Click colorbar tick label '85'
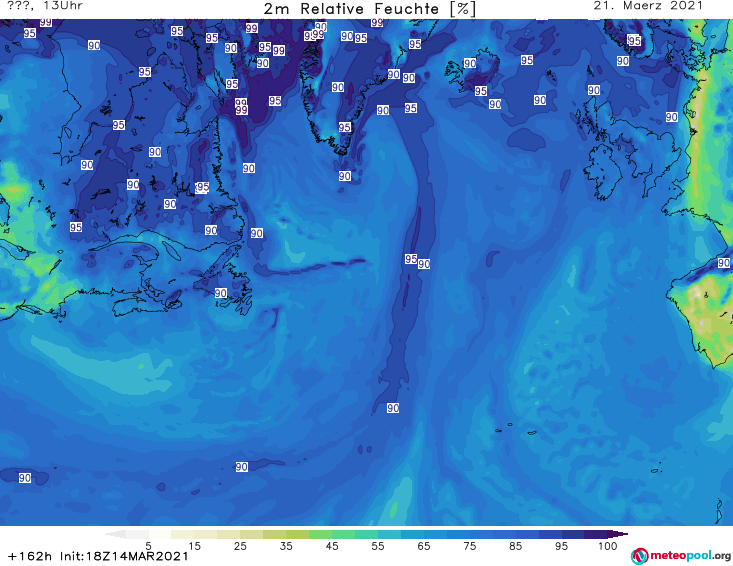 coord(516,546)
